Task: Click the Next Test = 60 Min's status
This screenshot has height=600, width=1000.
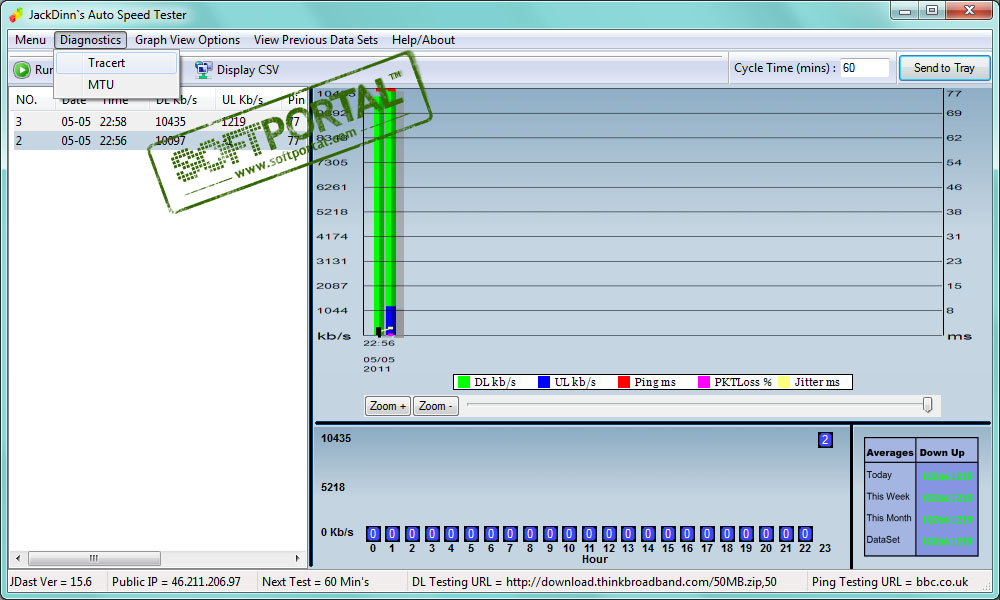Action: tap(316, 582)
